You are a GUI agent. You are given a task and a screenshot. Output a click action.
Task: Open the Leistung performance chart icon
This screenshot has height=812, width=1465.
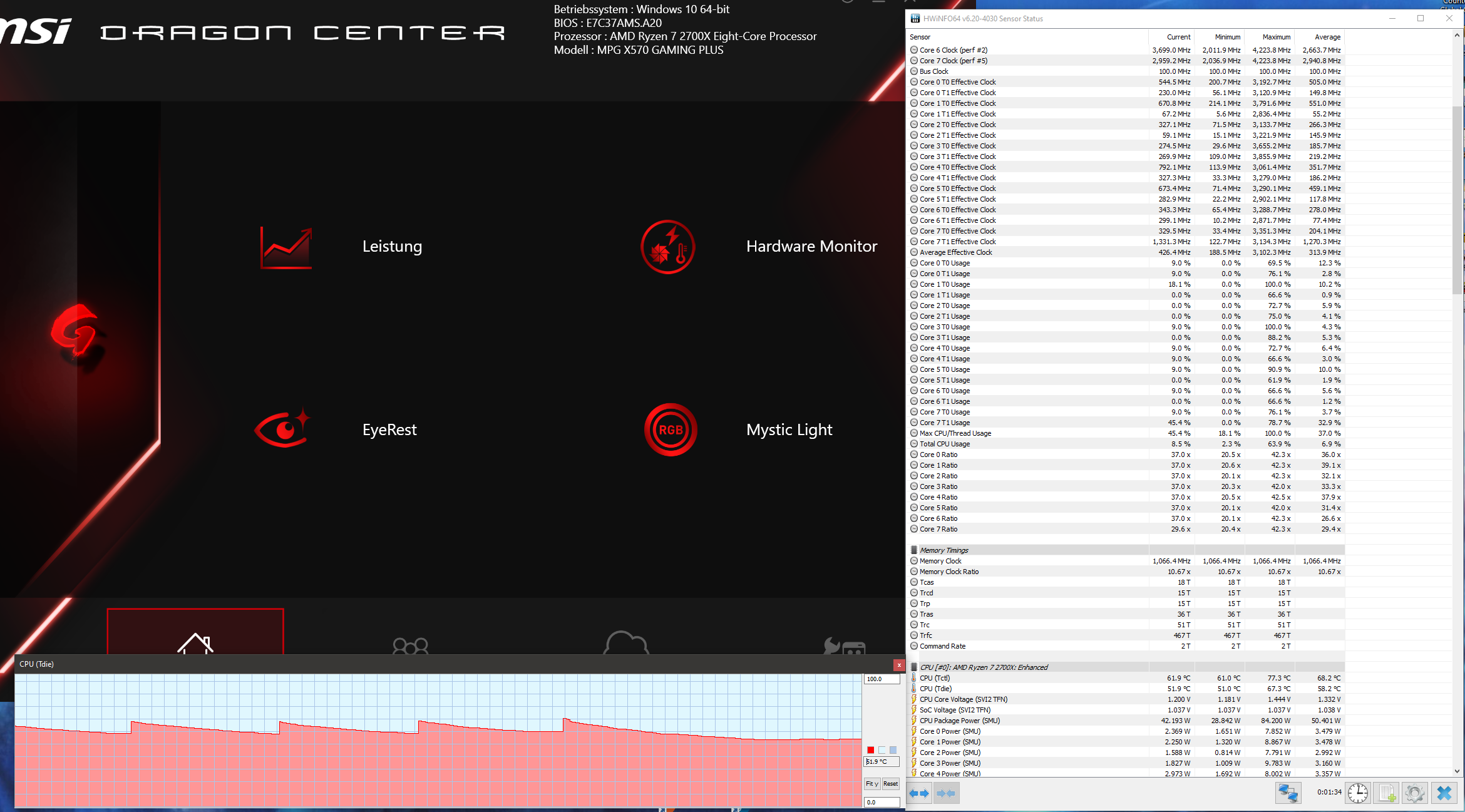pos(286,248)
